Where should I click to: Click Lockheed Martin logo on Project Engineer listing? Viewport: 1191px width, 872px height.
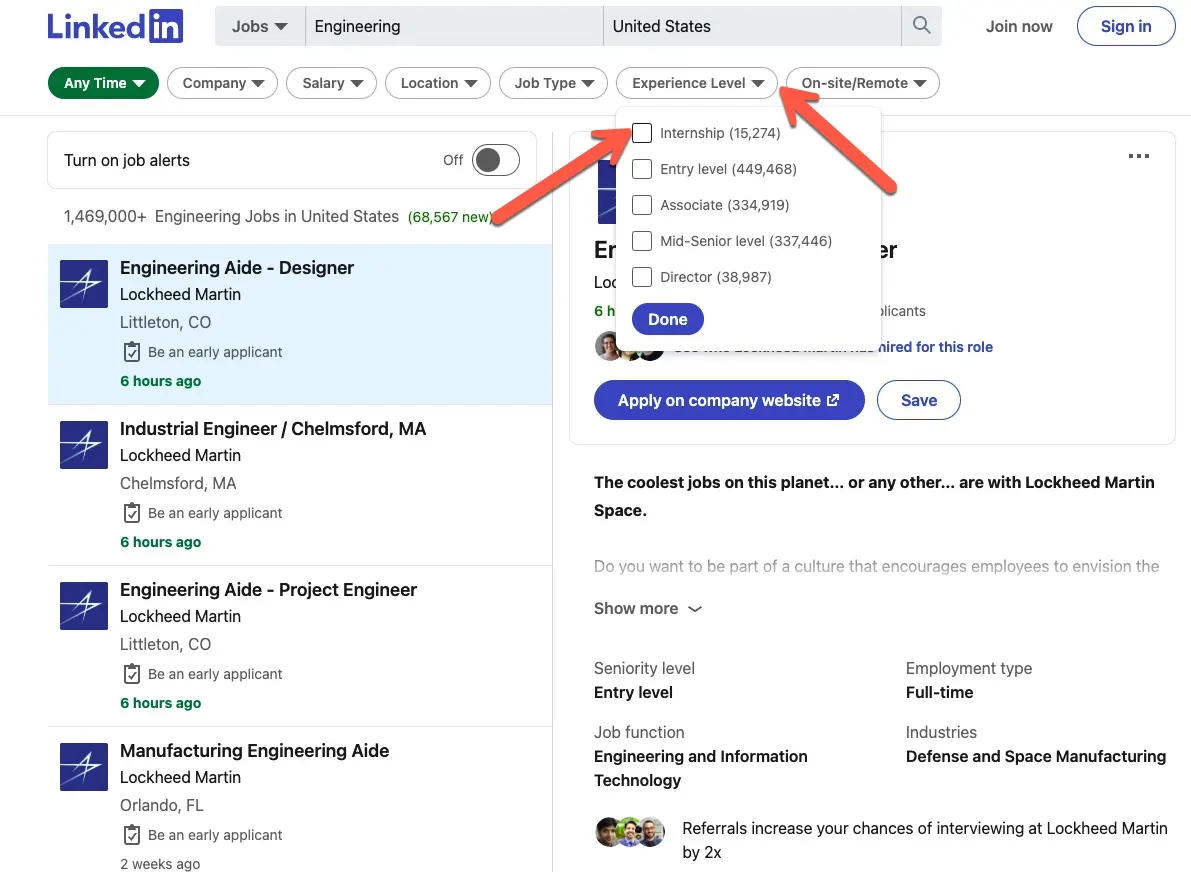tap(84, 605)
